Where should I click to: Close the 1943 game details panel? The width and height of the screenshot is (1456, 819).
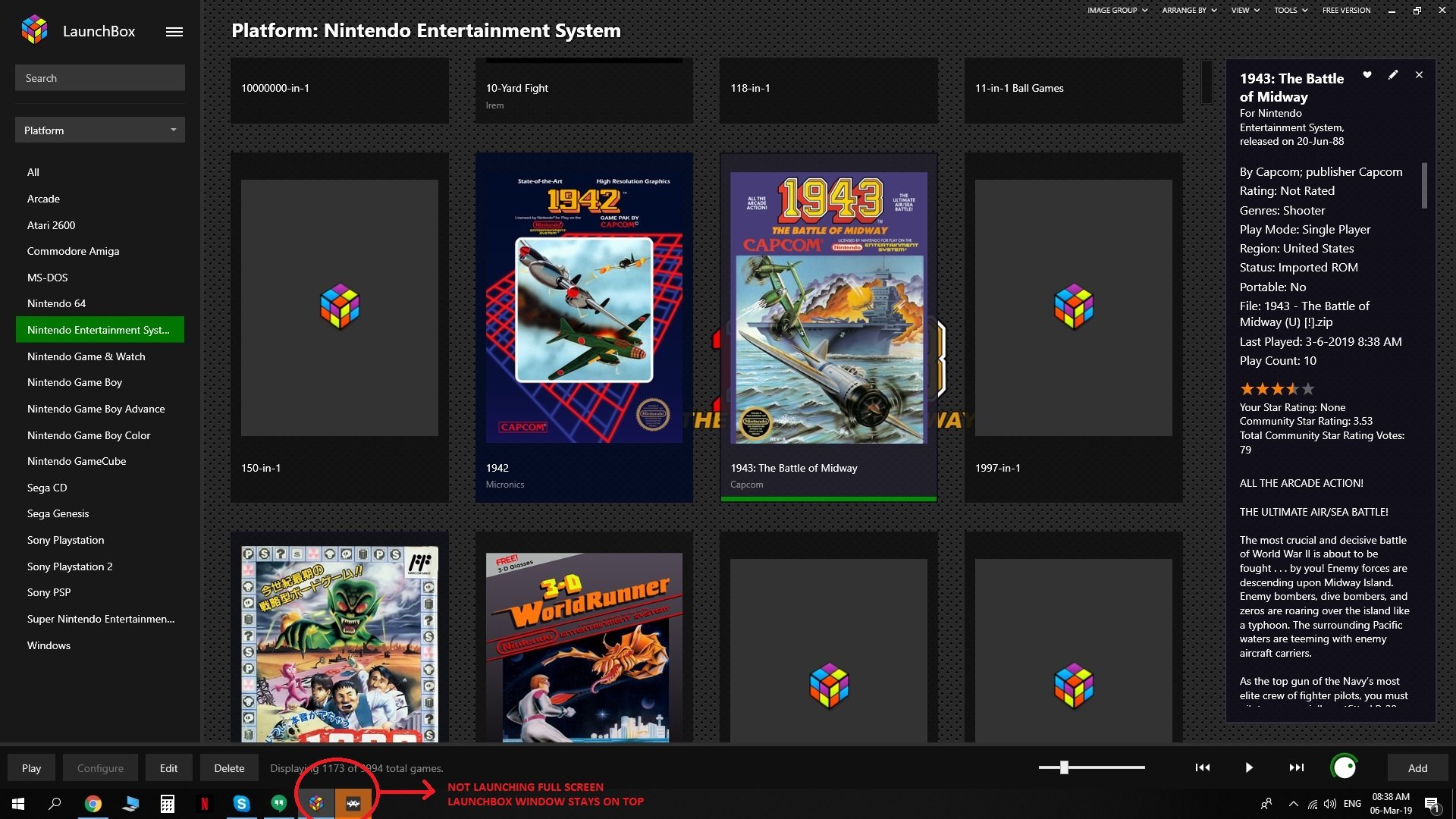(x=1420, y=75)
